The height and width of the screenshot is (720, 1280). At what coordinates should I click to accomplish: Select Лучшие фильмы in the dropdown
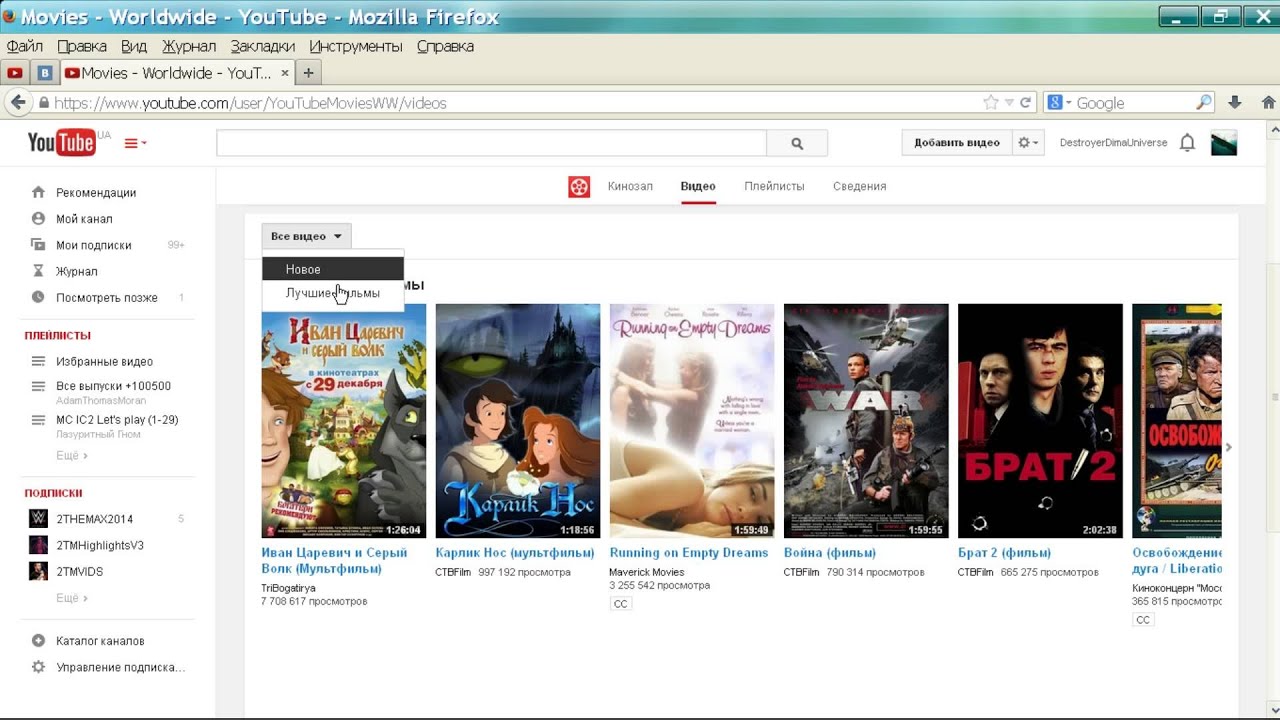(333, 294)
